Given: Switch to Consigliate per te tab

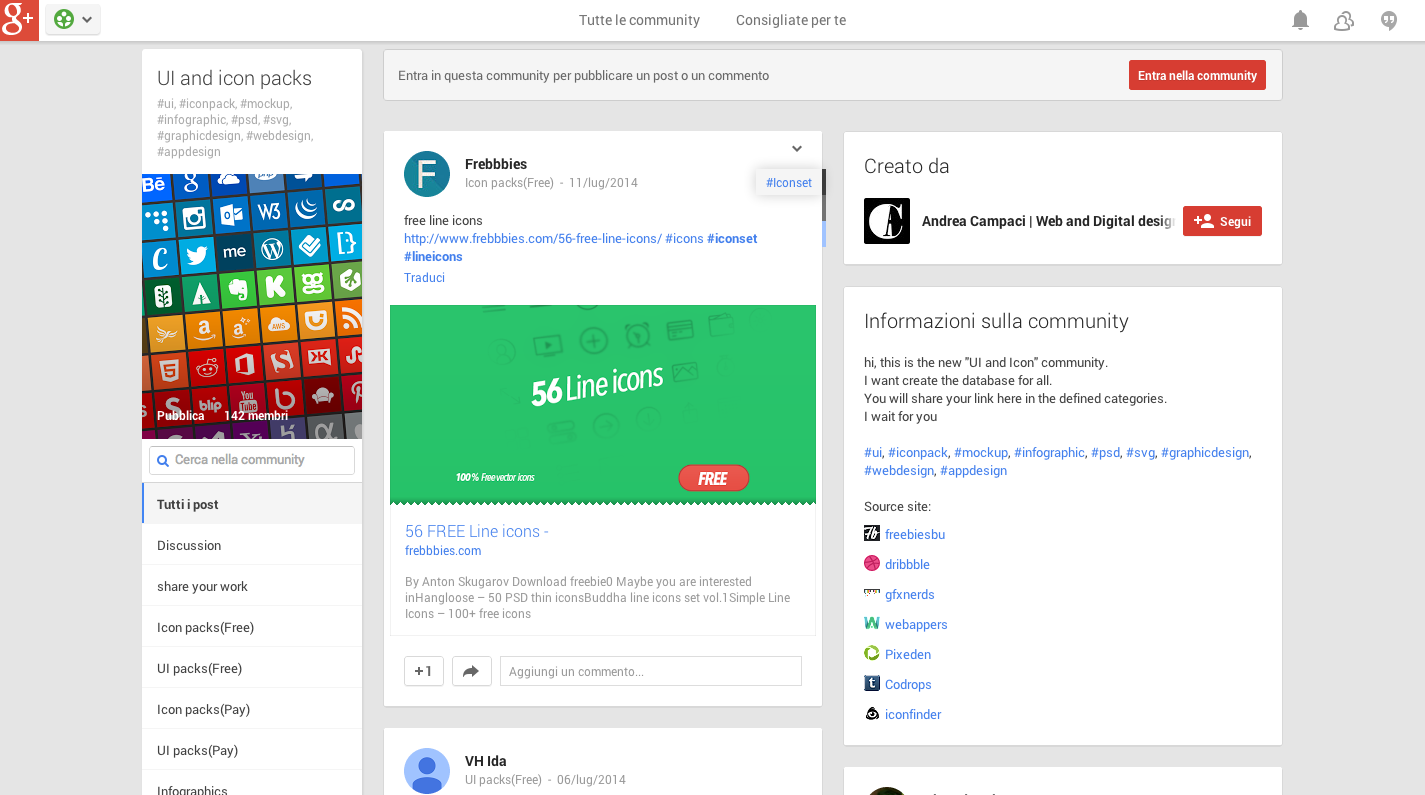Looking at the screenshot, I should 791,20.
